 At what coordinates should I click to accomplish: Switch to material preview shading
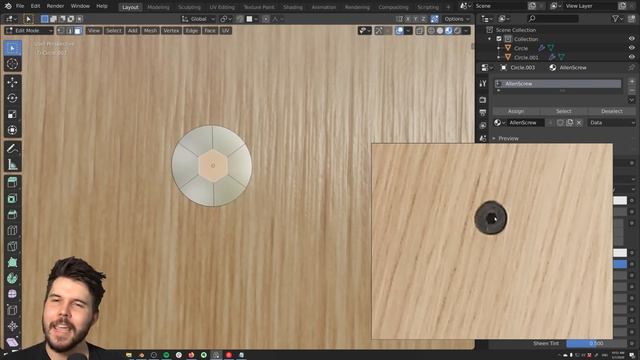tap(448, 31)
